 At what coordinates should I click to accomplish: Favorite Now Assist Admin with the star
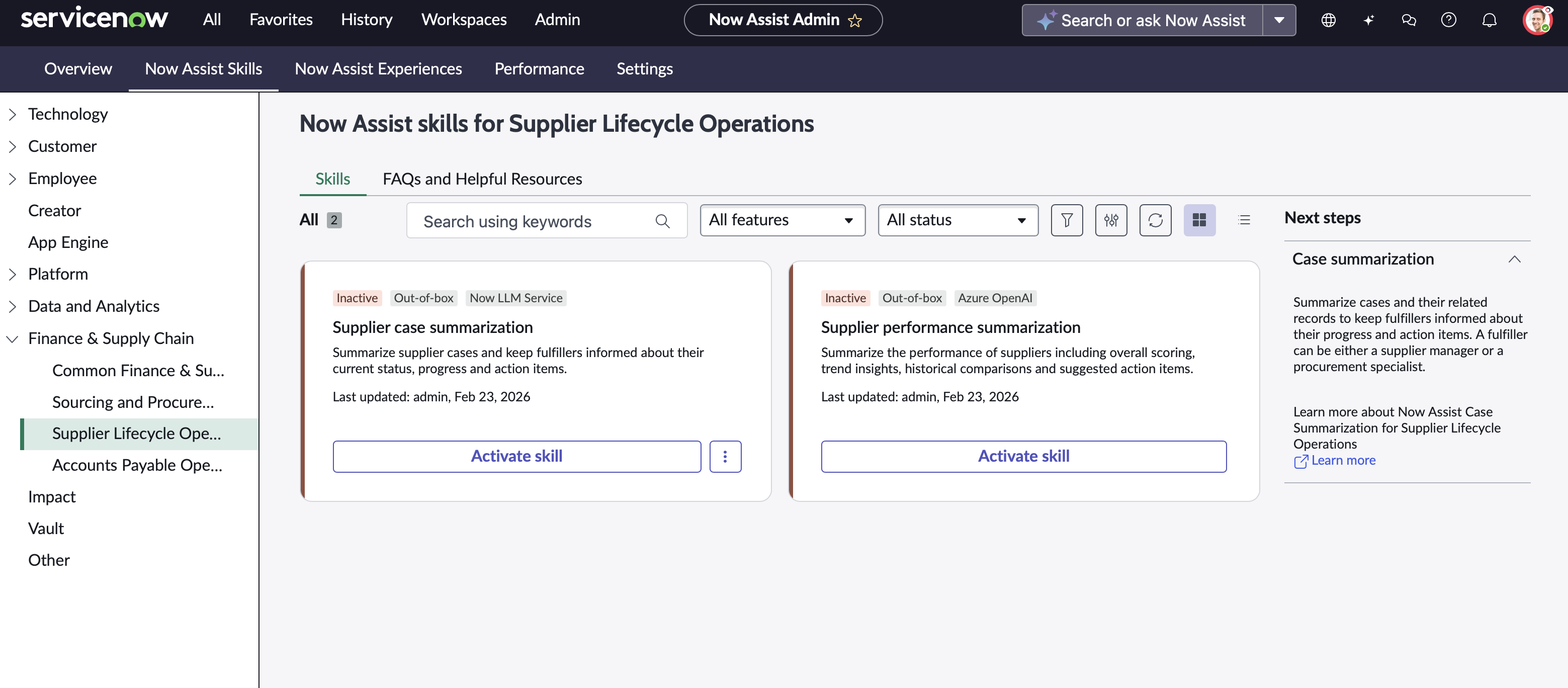pos(854,21)
